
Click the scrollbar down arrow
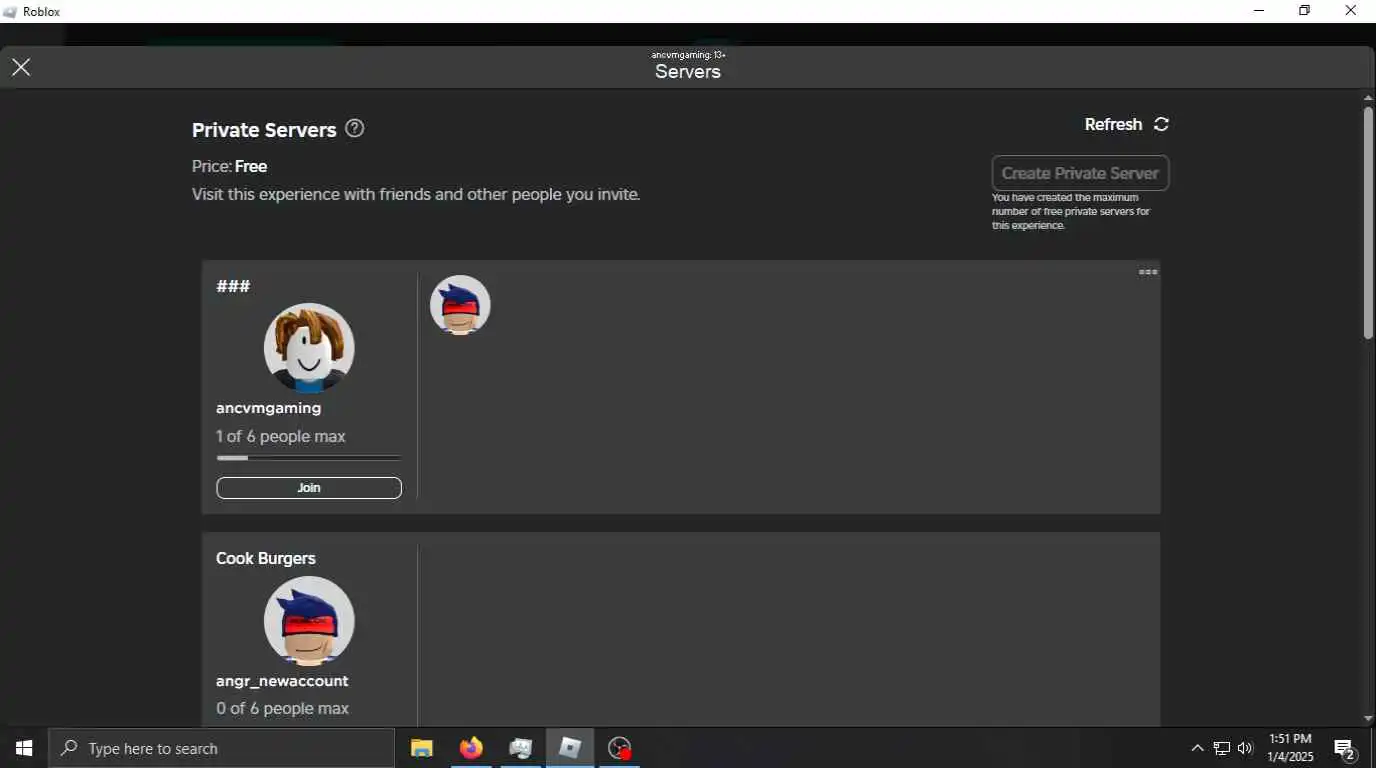1368,719
